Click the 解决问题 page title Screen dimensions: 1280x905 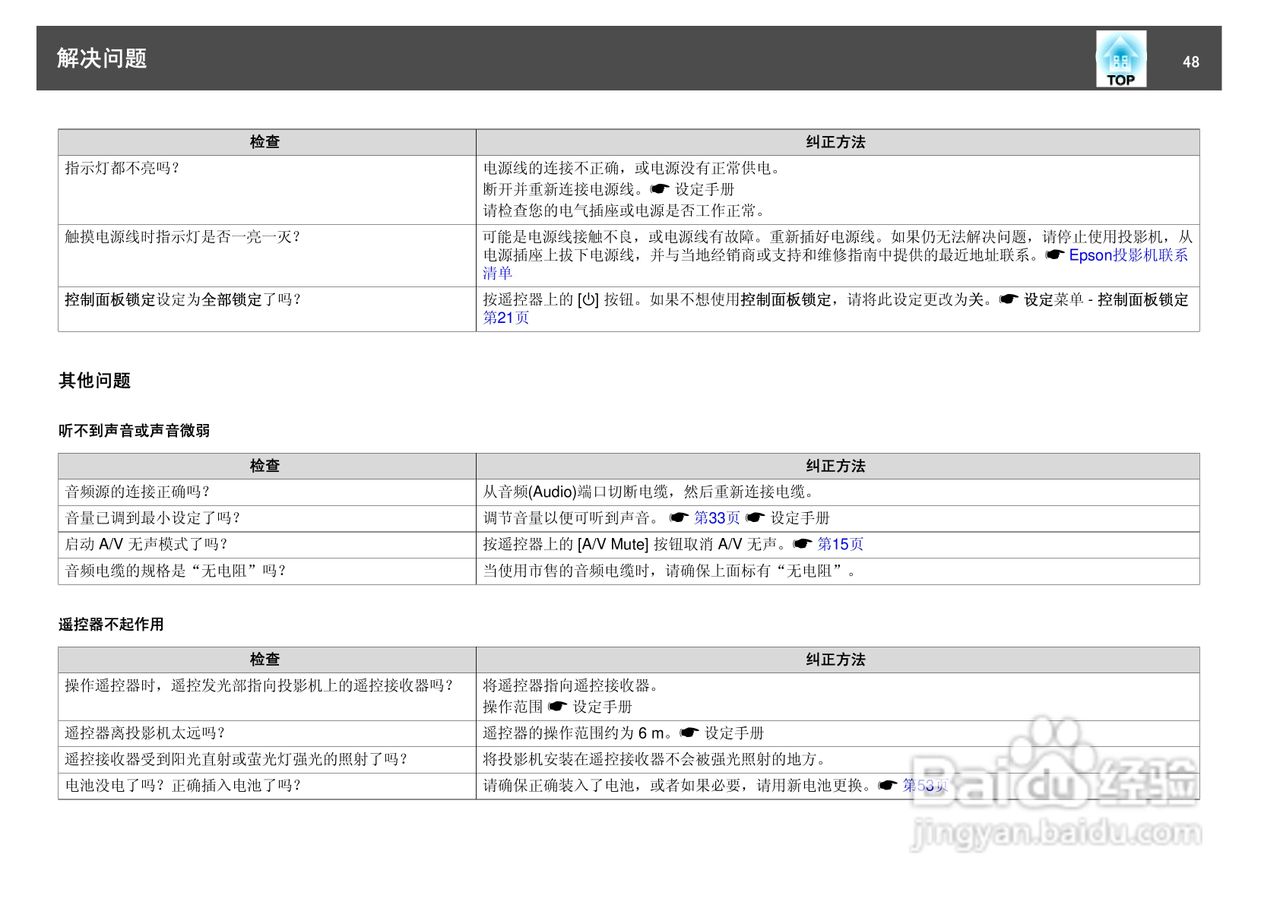pos(102,58)
